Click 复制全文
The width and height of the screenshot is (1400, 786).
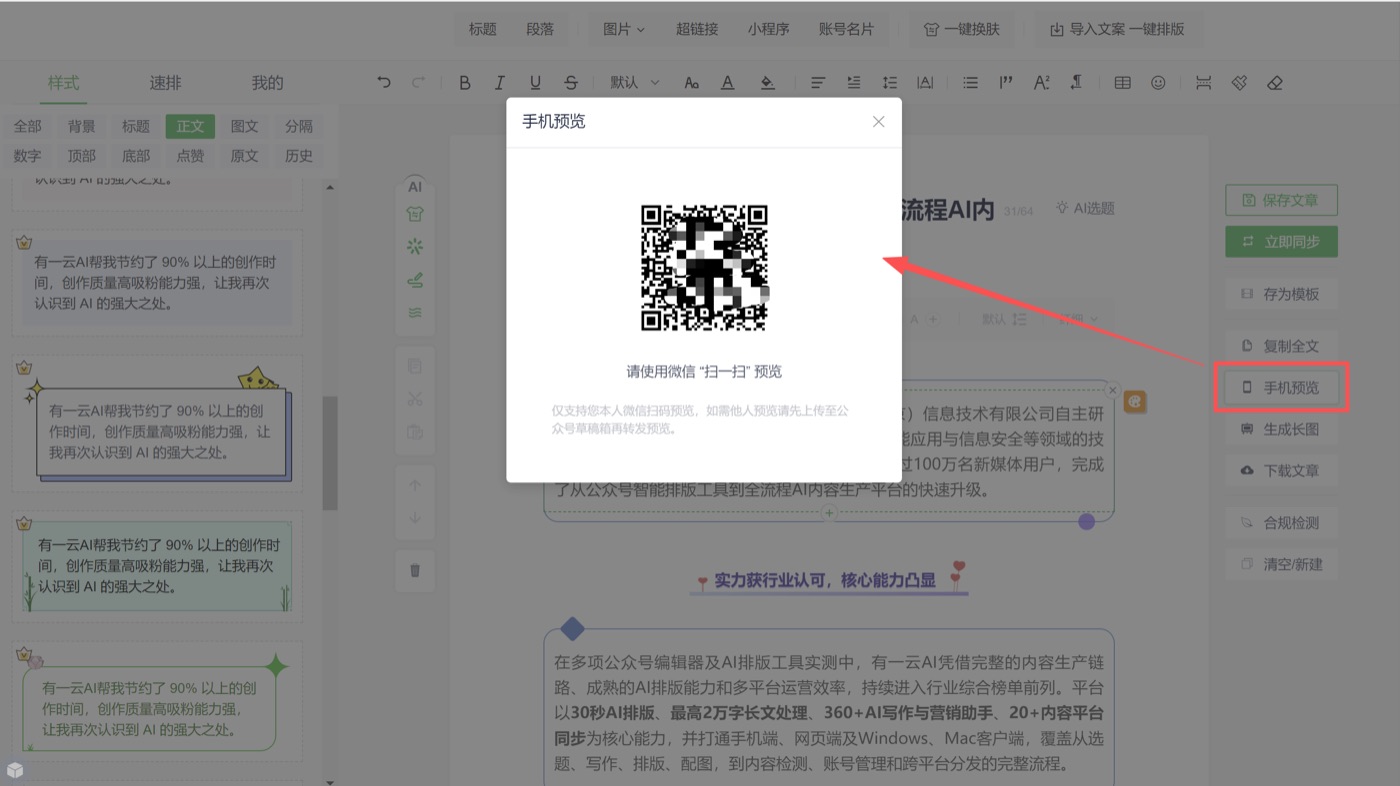[1281, 346]
